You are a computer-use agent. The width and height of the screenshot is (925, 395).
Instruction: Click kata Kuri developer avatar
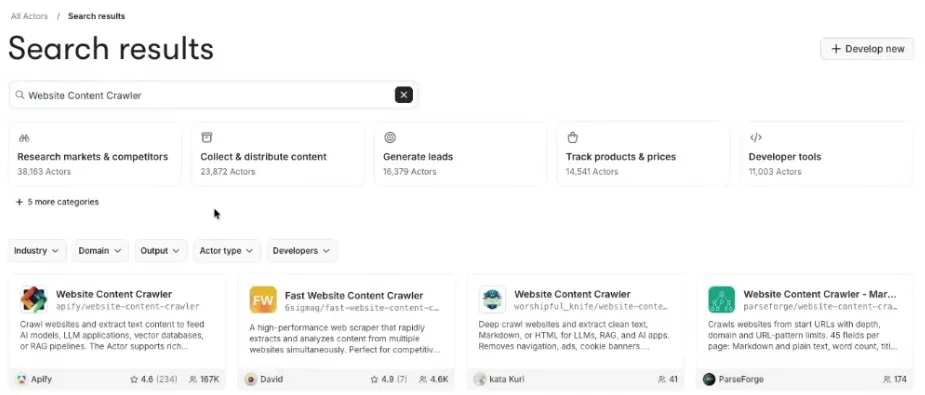pyautogui.click(x=480, y=379)
